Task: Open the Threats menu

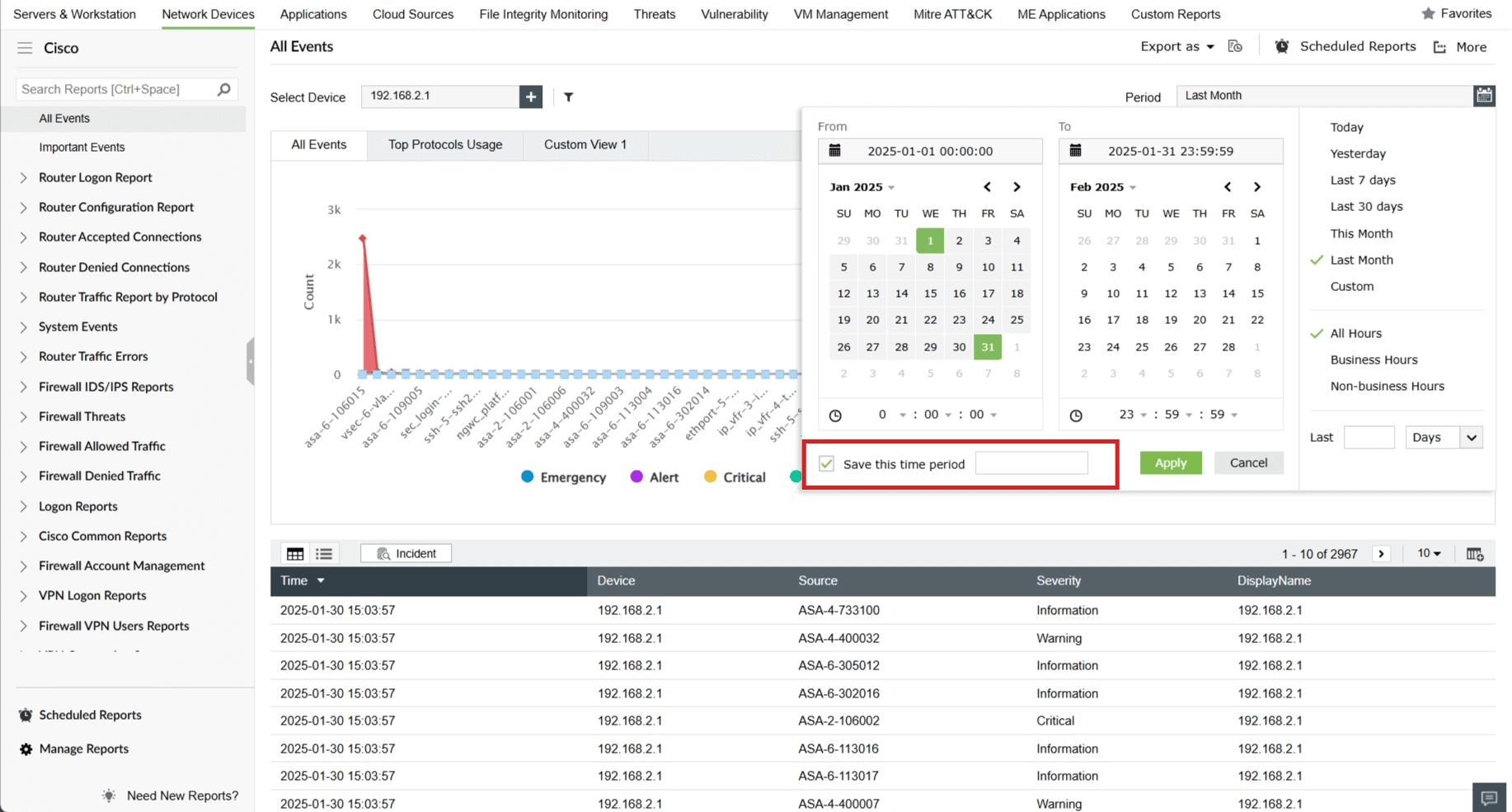Action: click(655, 14)
